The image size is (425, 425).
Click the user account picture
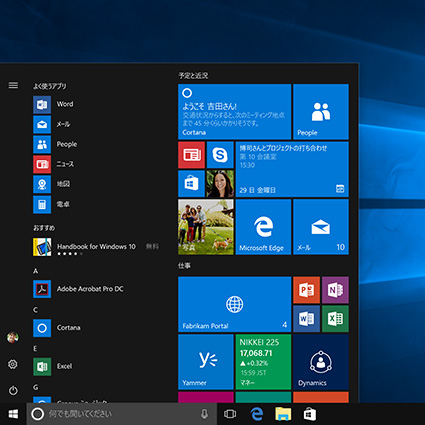13,337
